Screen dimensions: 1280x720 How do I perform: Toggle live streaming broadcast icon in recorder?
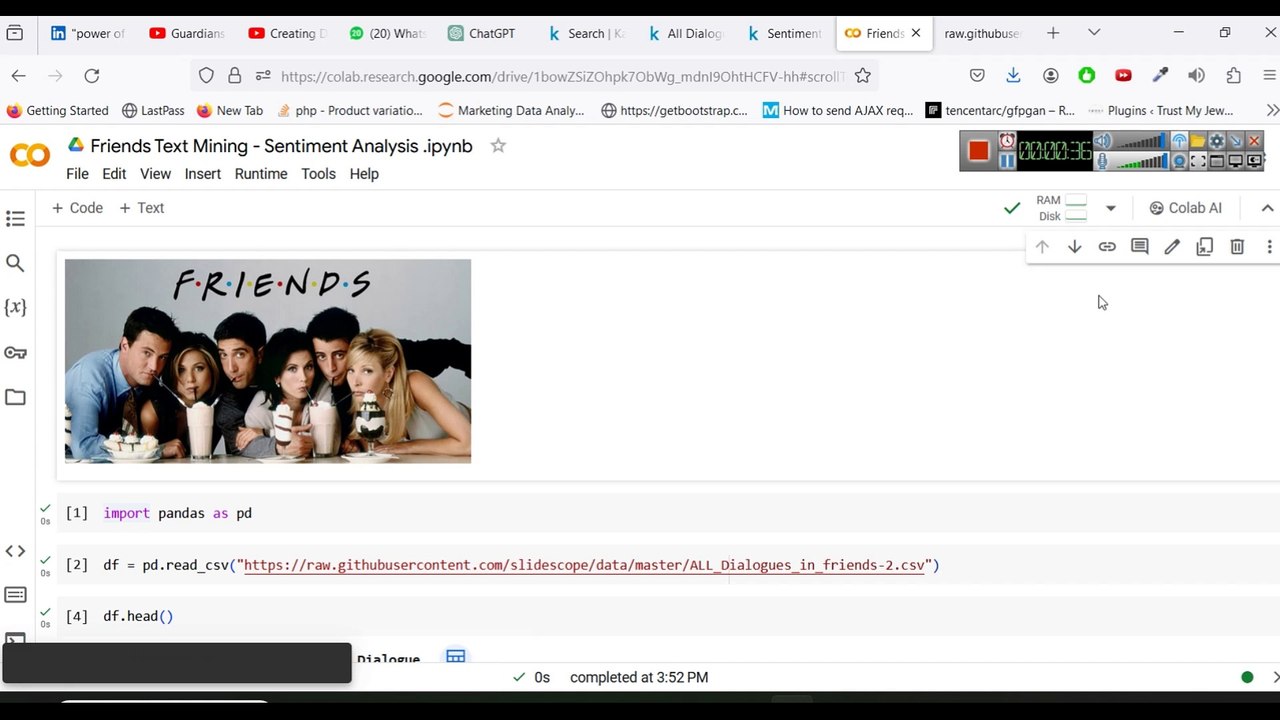point(1179,140)
